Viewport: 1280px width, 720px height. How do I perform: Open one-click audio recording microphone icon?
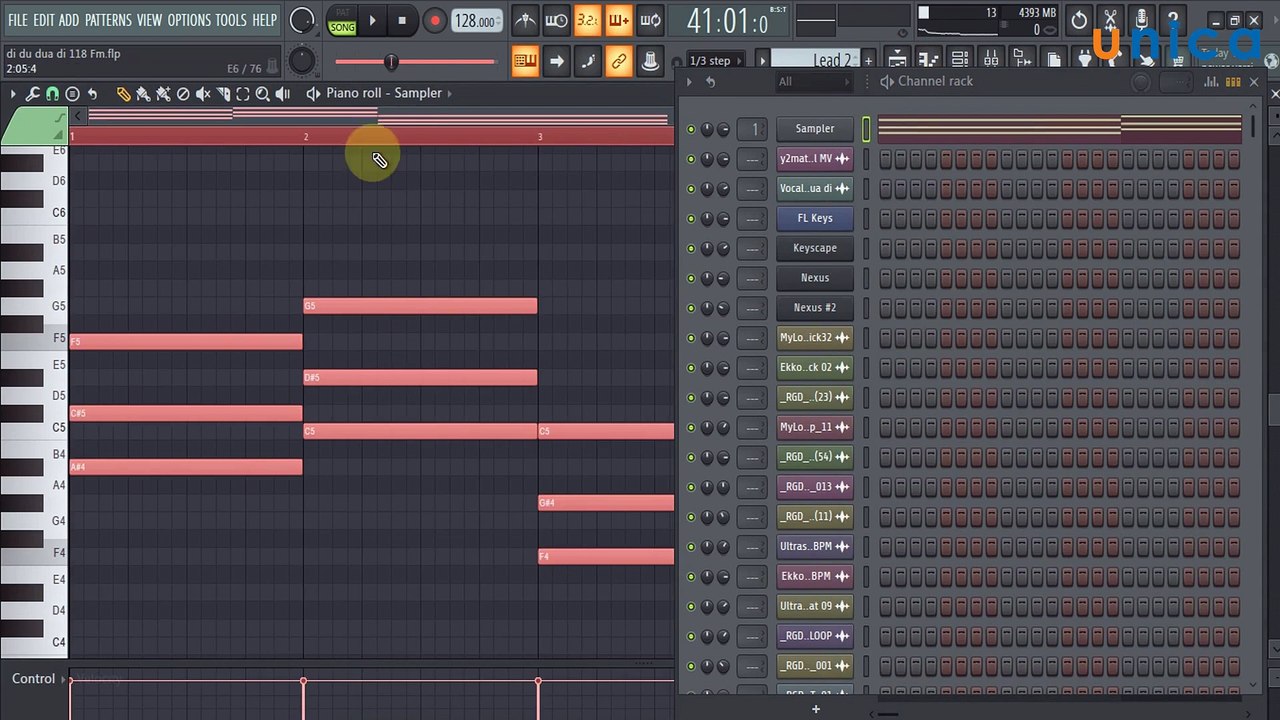tap(1141, 20)
